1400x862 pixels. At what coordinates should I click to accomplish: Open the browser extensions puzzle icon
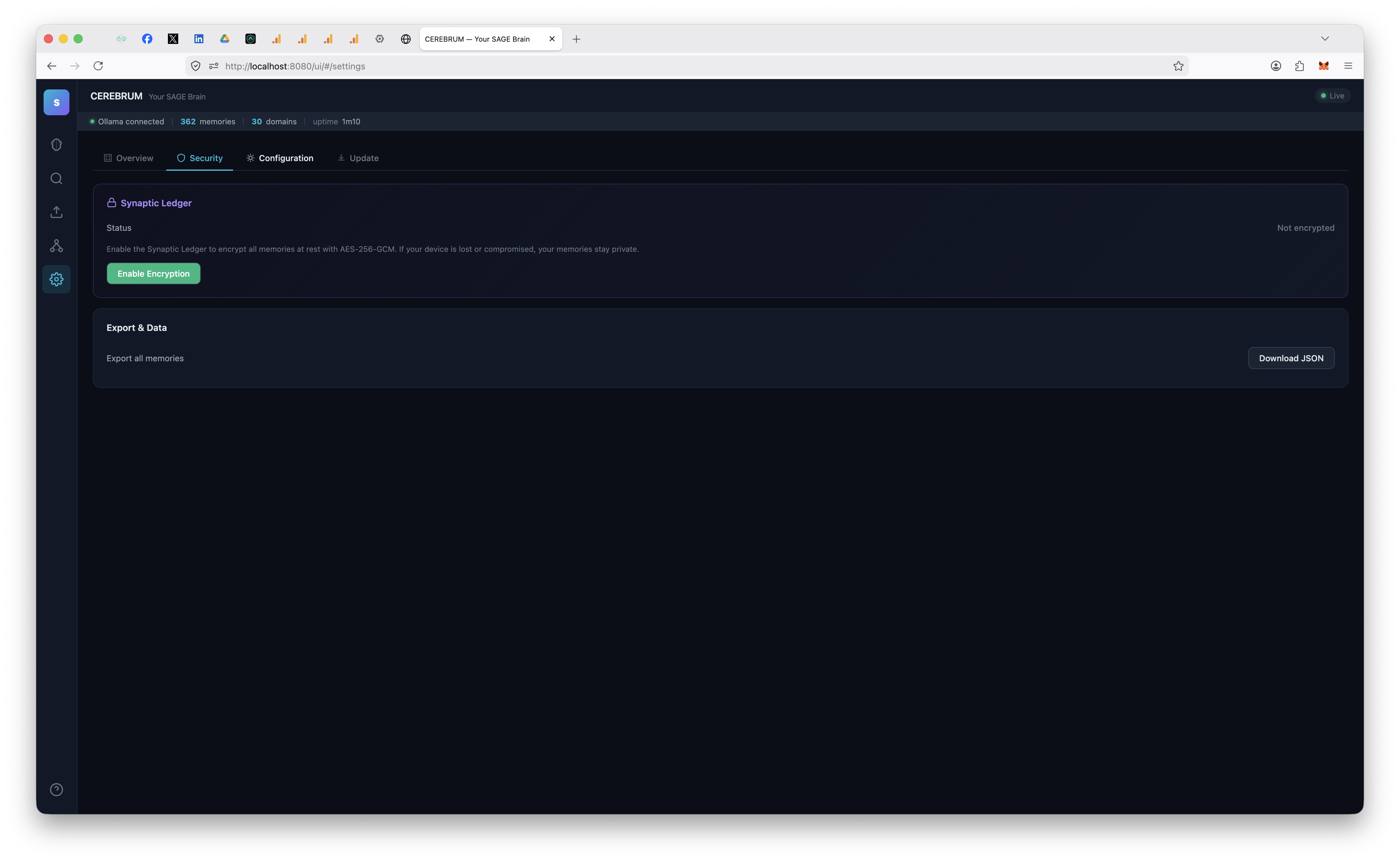1300,66
